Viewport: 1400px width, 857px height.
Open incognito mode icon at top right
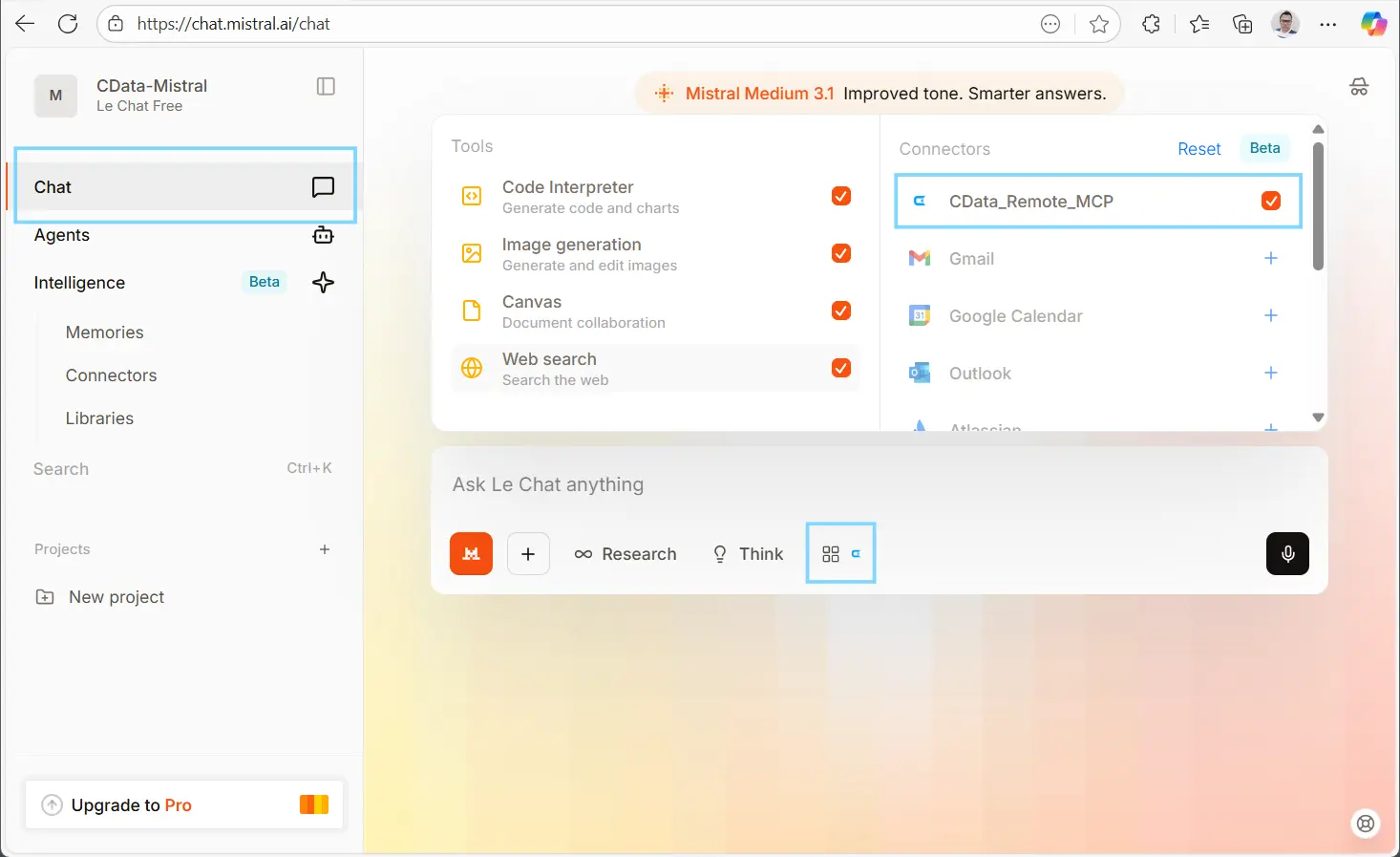[x=1359, y=88]
